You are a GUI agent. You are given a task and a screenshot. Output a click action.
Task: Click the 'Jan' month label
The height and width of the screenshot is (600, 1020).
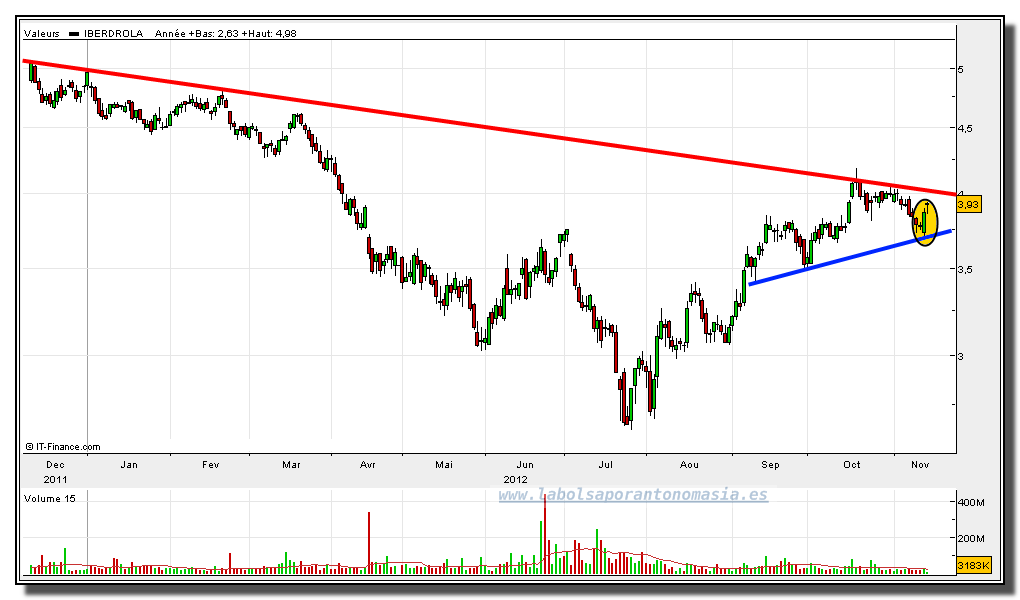(129, 465)
